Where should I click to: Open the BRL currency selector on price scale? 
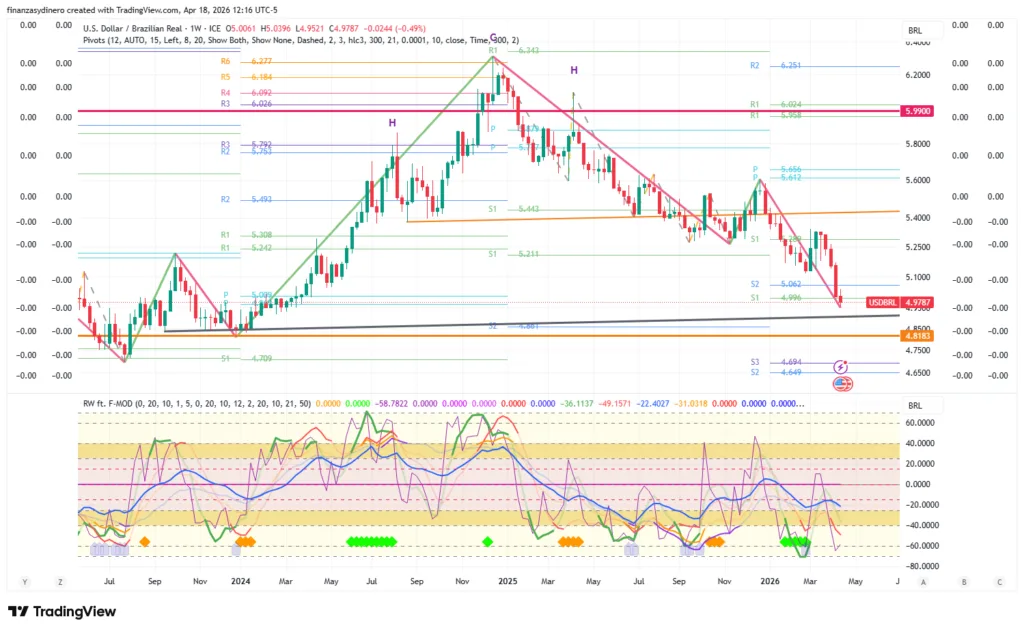coord(914,31)
